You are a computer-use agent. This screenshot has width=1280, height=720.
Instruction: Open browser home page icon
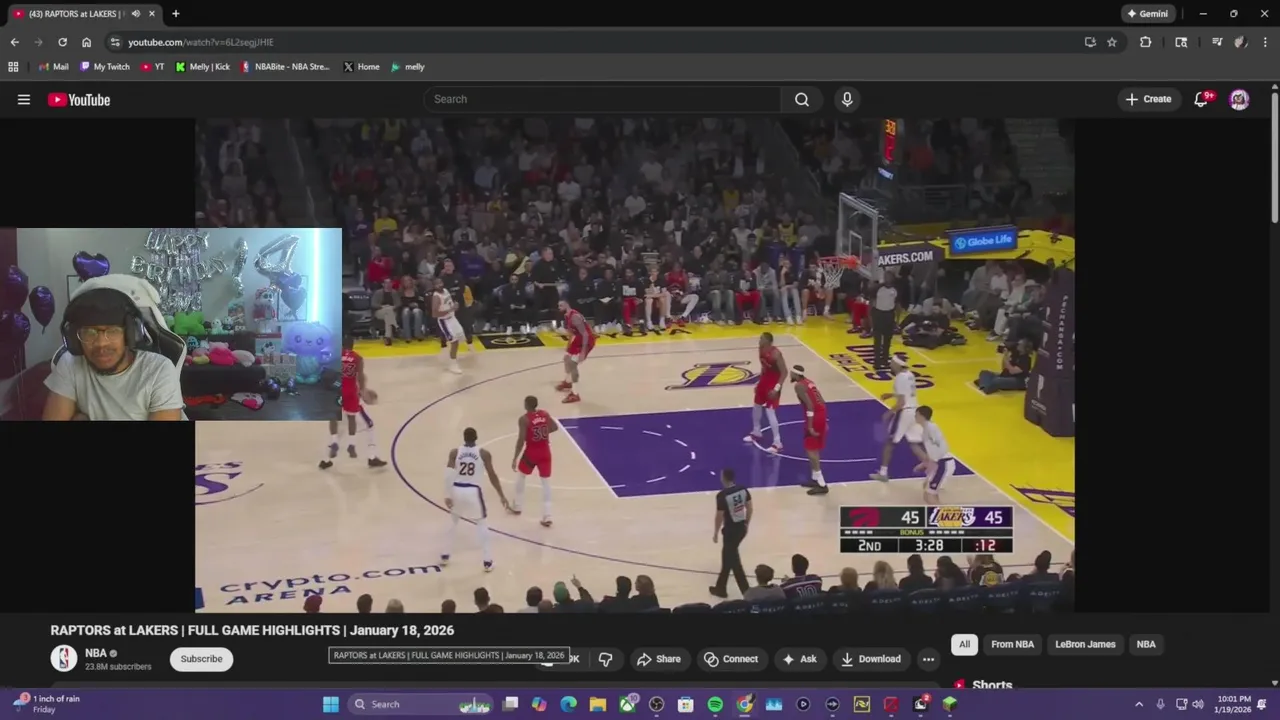click(x=86, y=42)
